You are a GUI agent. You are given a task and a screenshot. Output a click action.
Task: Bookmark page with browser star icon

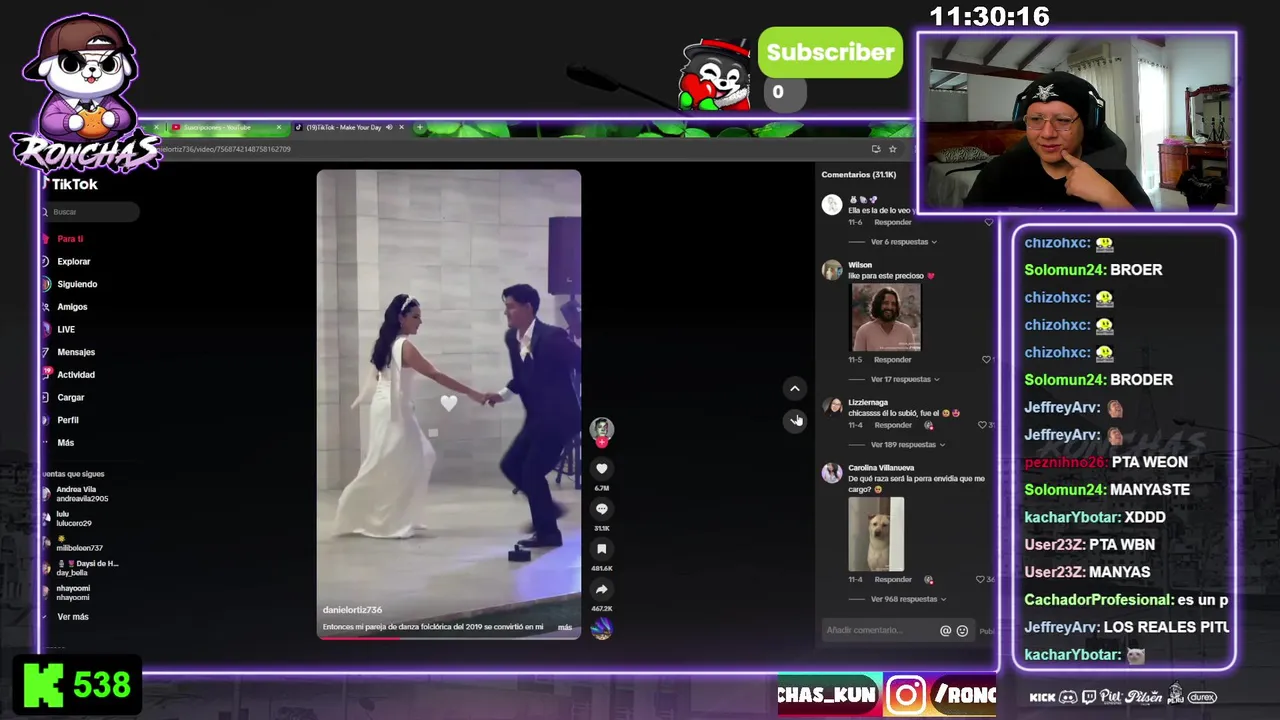893,149
